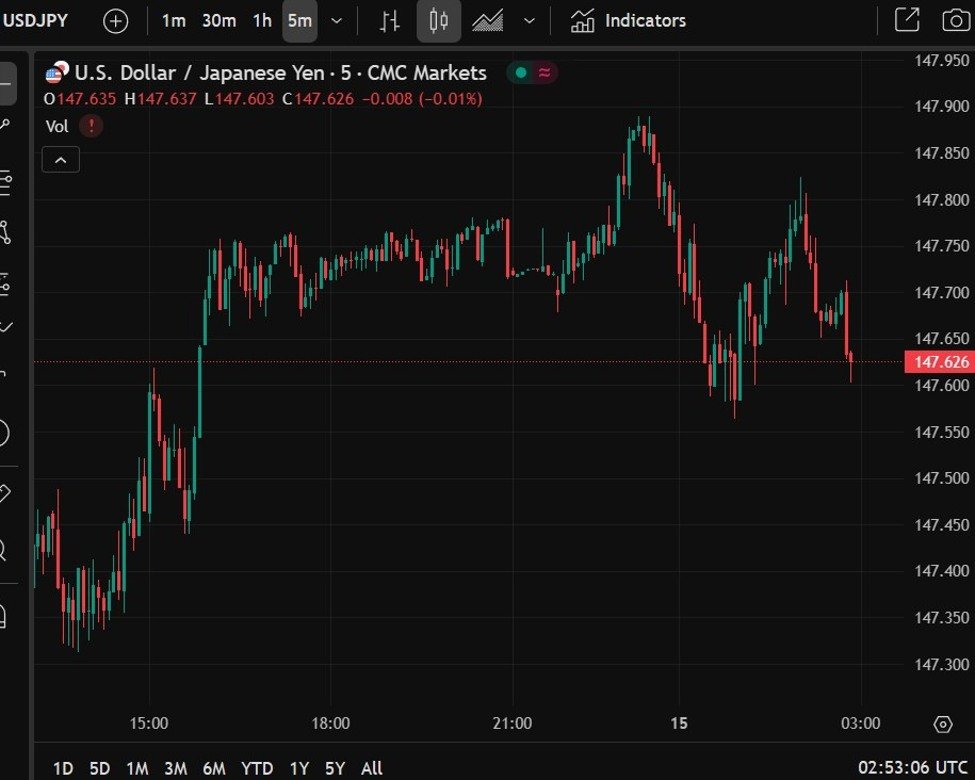Image resolution: width=975 pixels, height=780 pixels.
Task: Open chart settings gear near time axis
Action: point(942,724)
